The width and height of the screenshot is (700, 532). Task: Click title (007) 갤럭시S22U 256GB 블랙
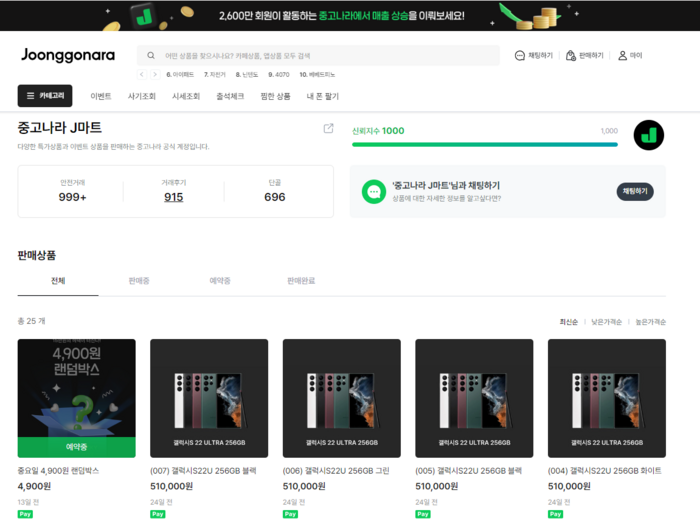click(x=203, y=471)
